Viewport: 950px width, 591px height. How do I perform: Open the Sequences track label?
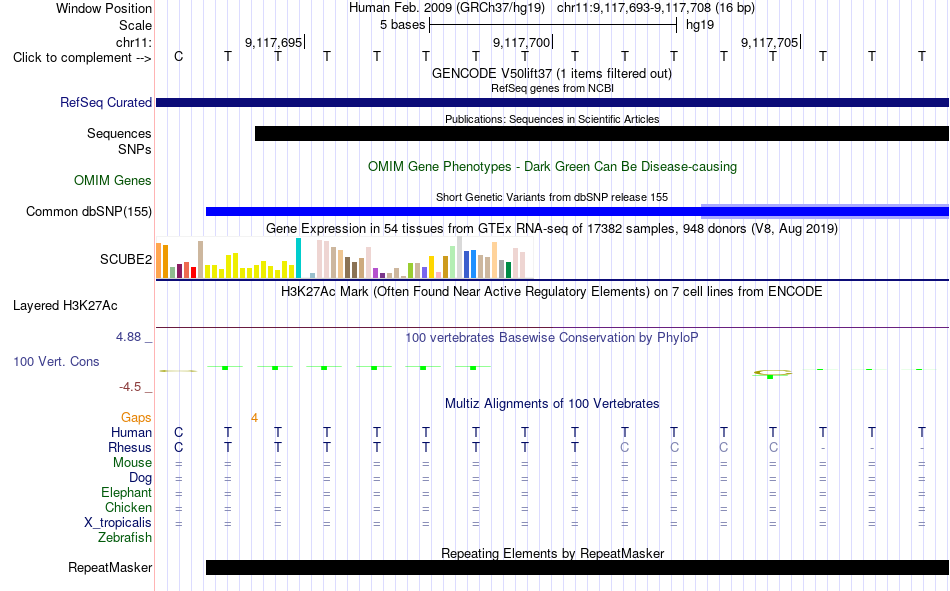coord(119,133)
